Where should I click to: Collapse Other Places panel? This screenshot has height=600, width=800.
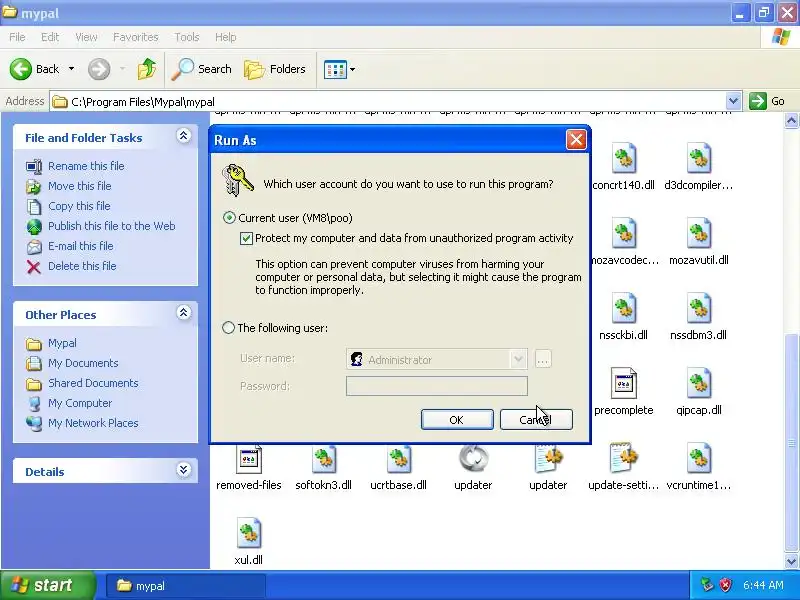pos(184,313)
